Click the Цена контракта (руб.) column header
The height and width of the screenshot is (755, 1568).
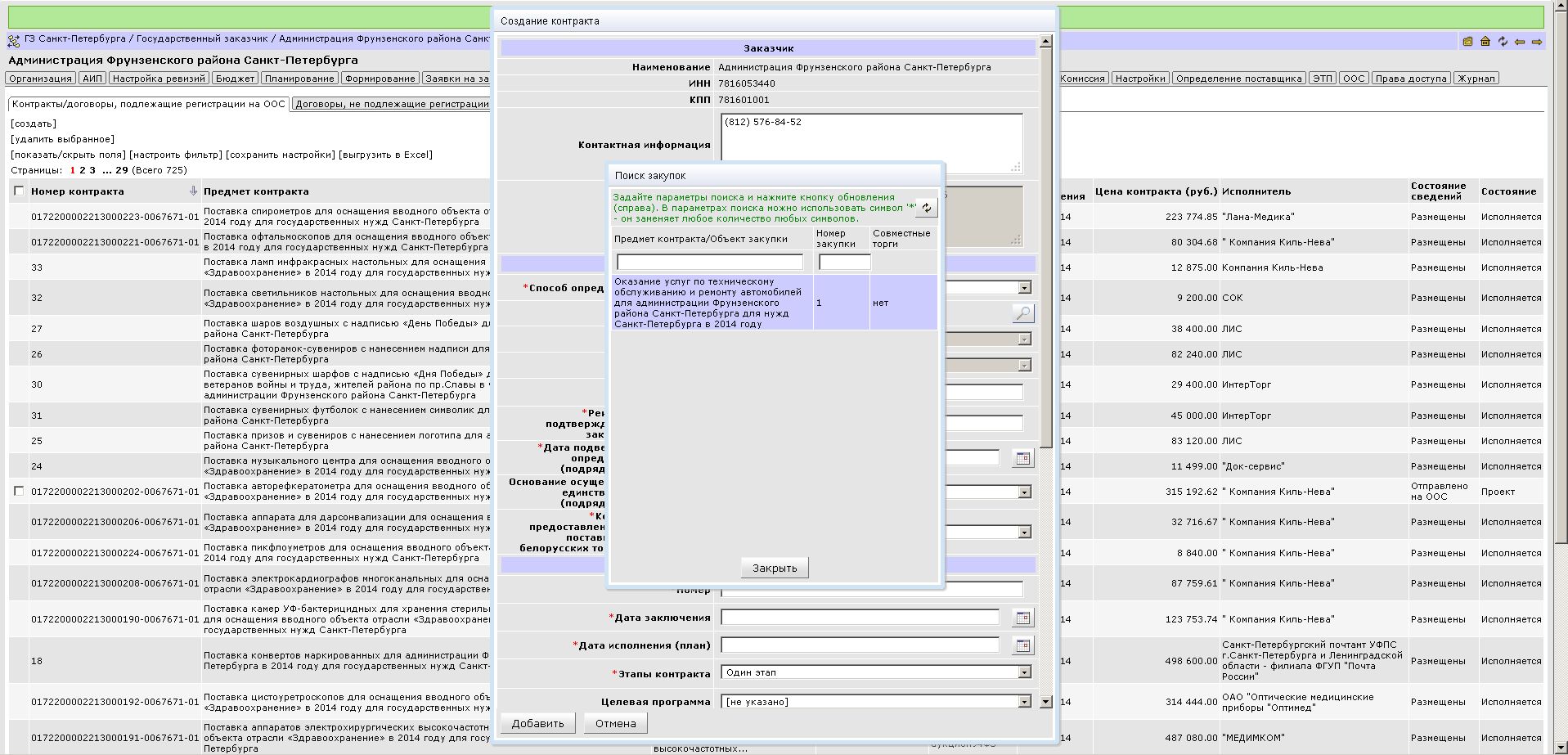[1156, 191]
